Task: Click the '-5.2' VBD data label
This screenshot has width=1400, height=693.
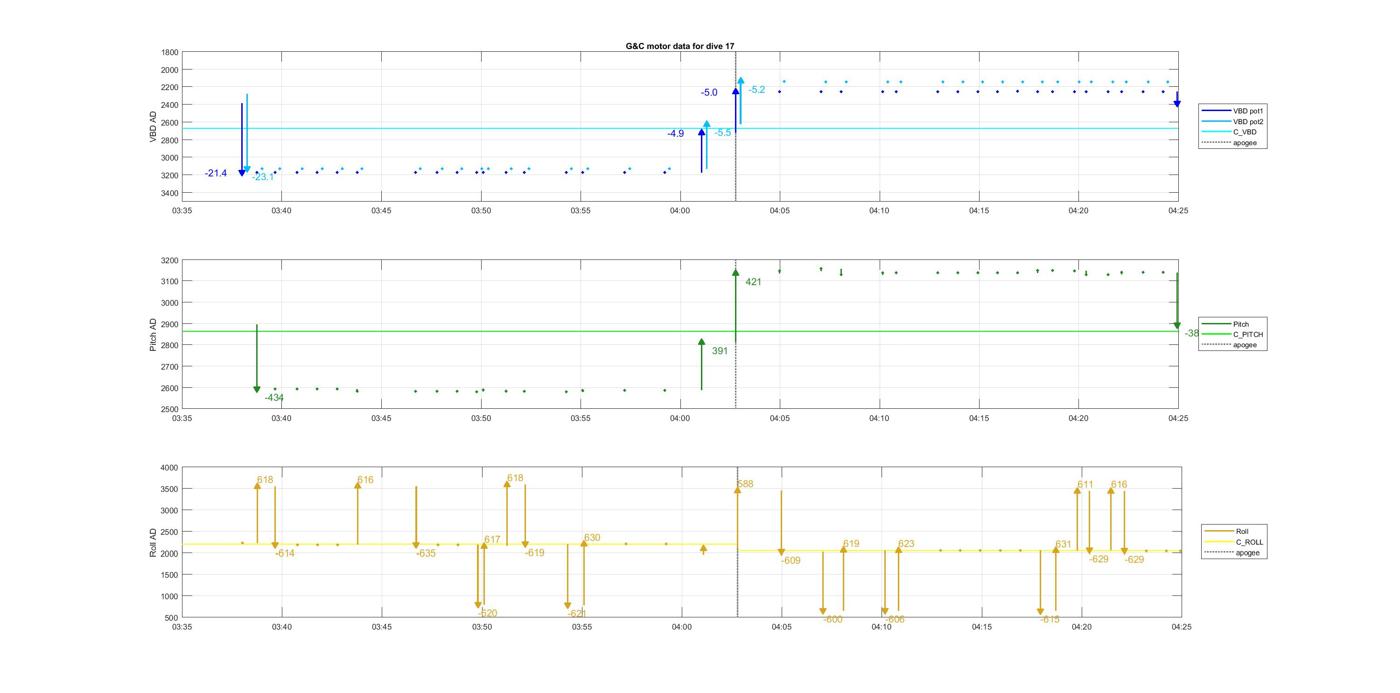Action: pos(757,90)
